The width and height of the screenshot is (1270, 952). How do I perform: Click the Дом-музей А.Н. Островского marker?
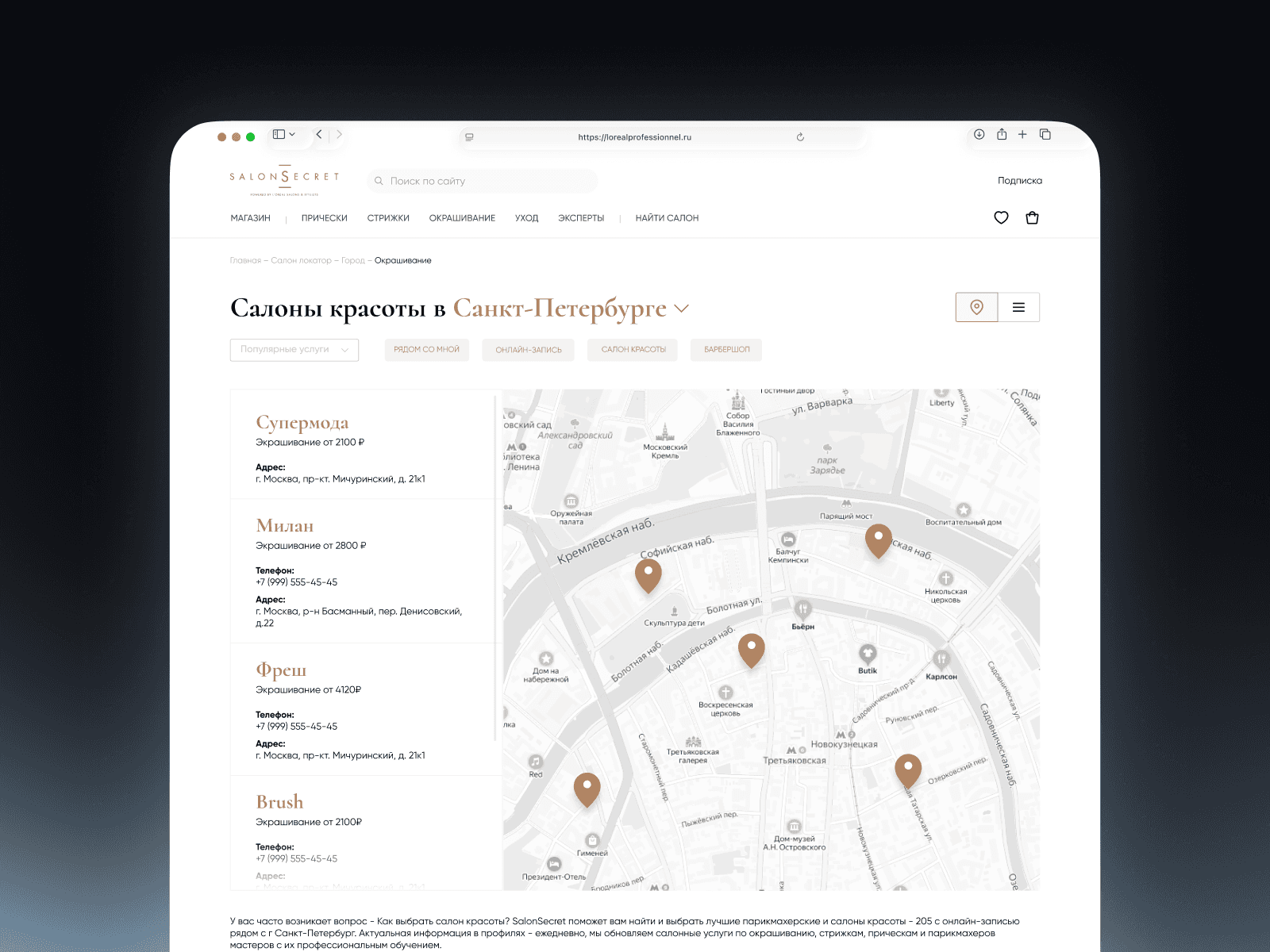[795, 826]
